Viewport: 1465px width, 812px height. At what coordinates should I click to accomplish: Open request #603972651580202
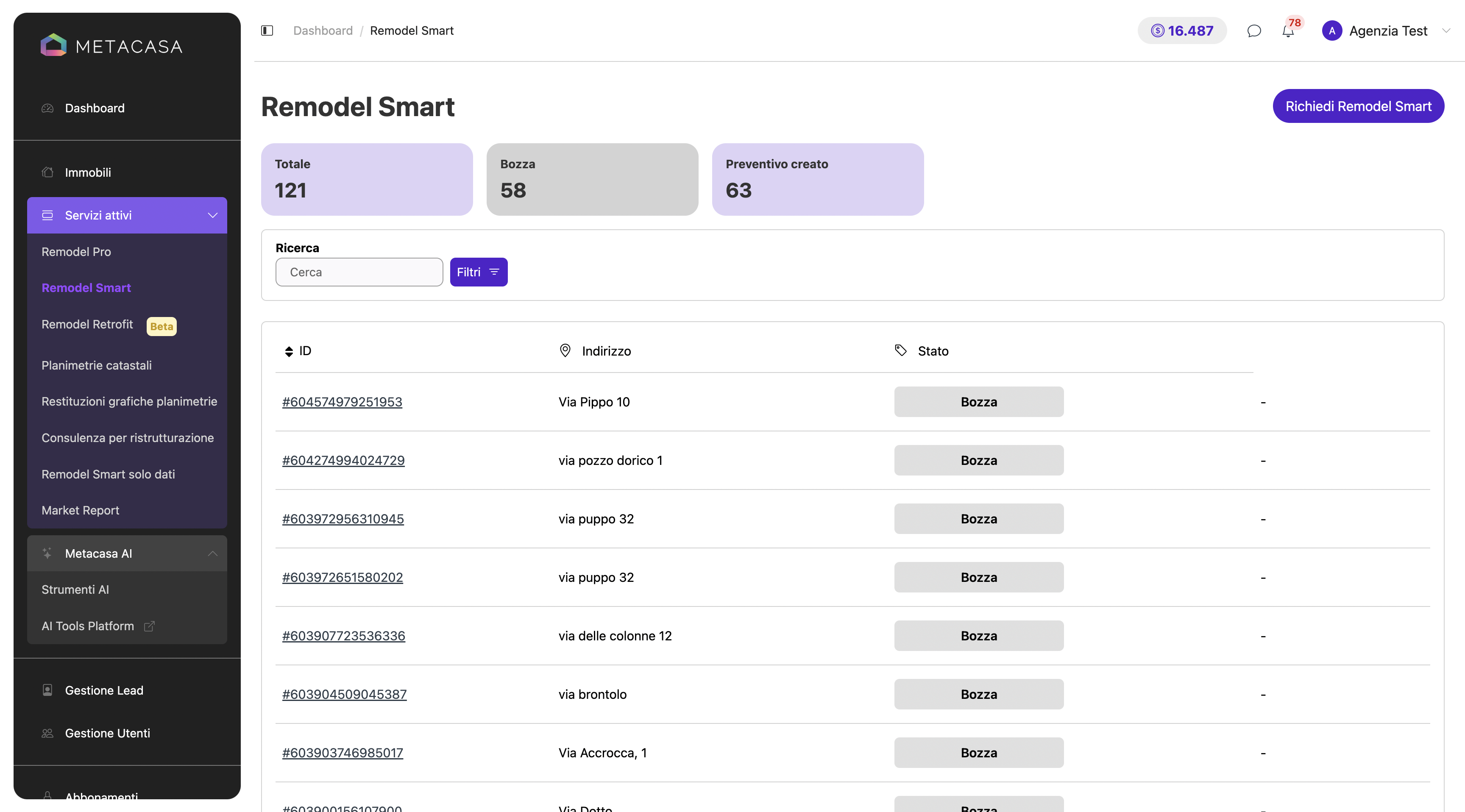(343, 578)
